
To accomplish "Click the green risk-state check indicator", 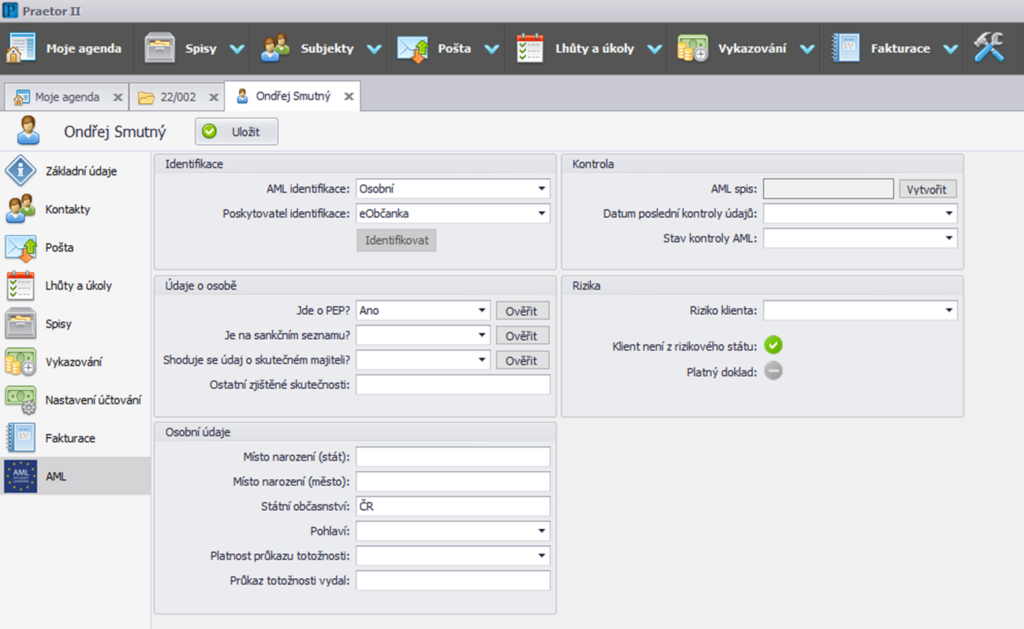I will (773, 345).
